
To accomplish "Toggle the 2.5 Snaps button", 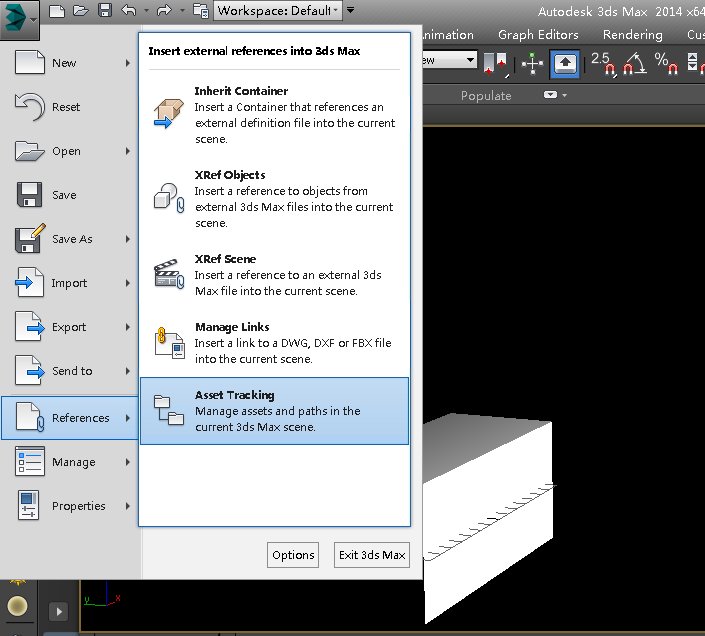I will click(x=603, y=64).
